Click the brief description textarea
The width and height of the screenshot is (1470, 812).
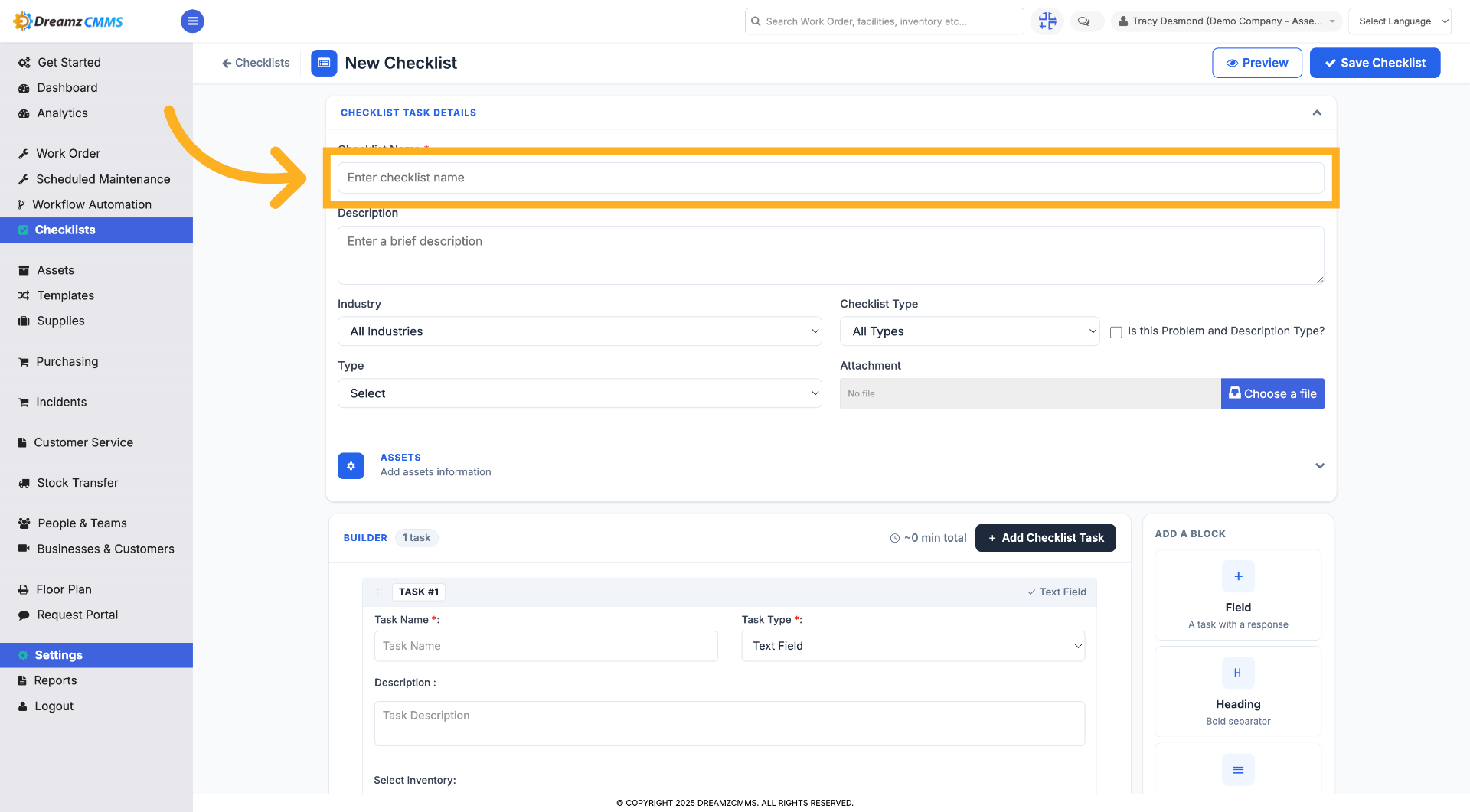click(x=831, y=255)
